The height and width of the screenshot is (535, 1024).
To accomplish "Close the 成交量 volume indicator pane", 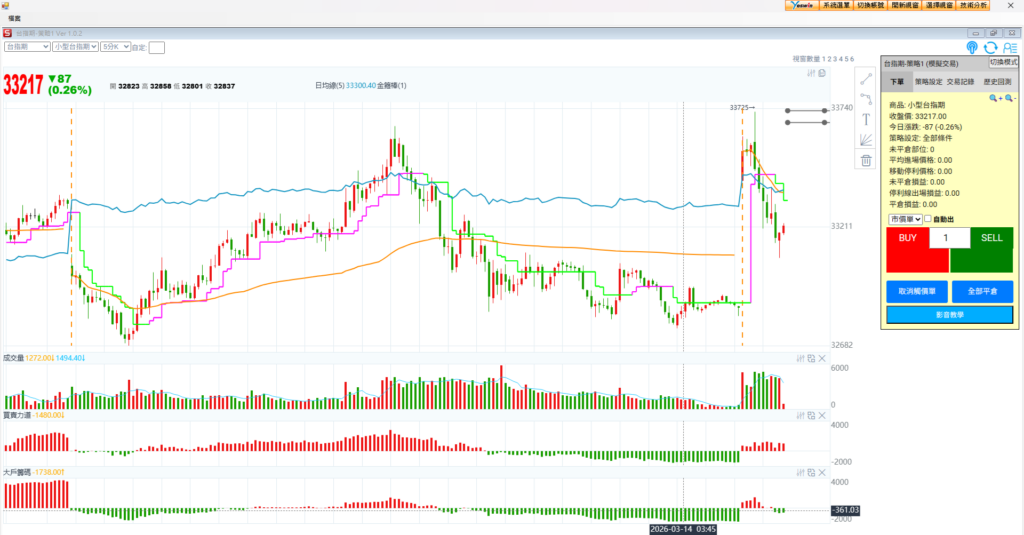I will [822, 358].
